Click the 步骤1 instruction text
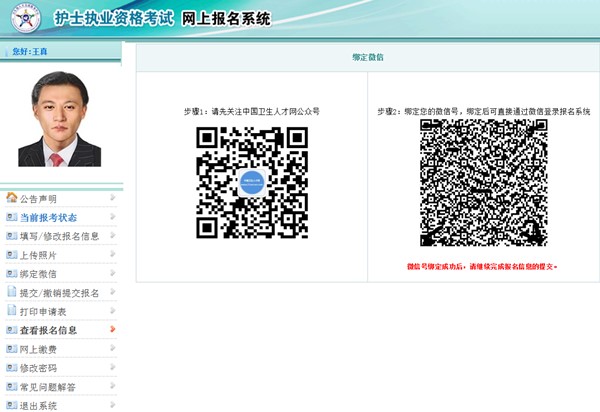 pyautogui.click(x=252, y=112)
